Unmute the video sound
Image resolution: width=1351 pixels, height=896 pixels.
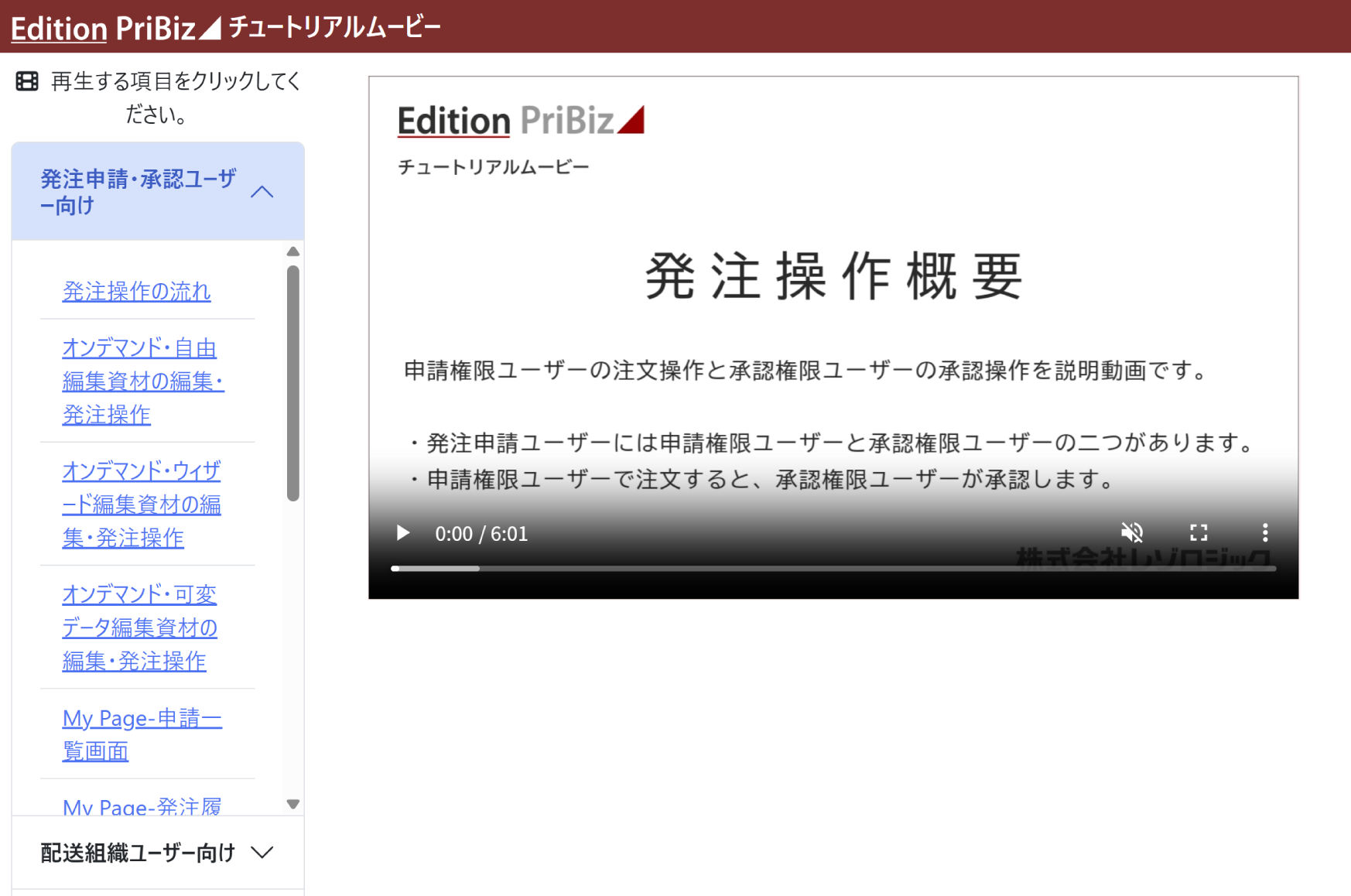(x=1132, y=533)
